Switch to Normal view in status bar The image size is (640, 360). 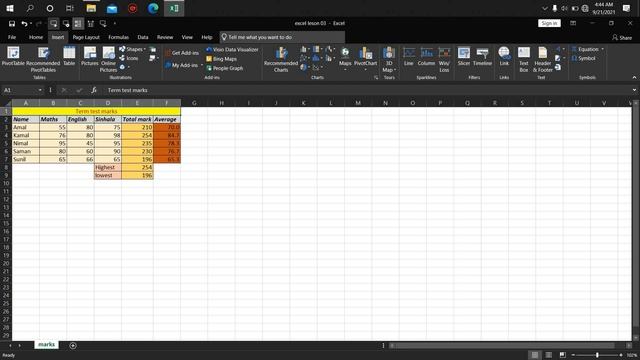pyautogui.click(x=535, y=355)
